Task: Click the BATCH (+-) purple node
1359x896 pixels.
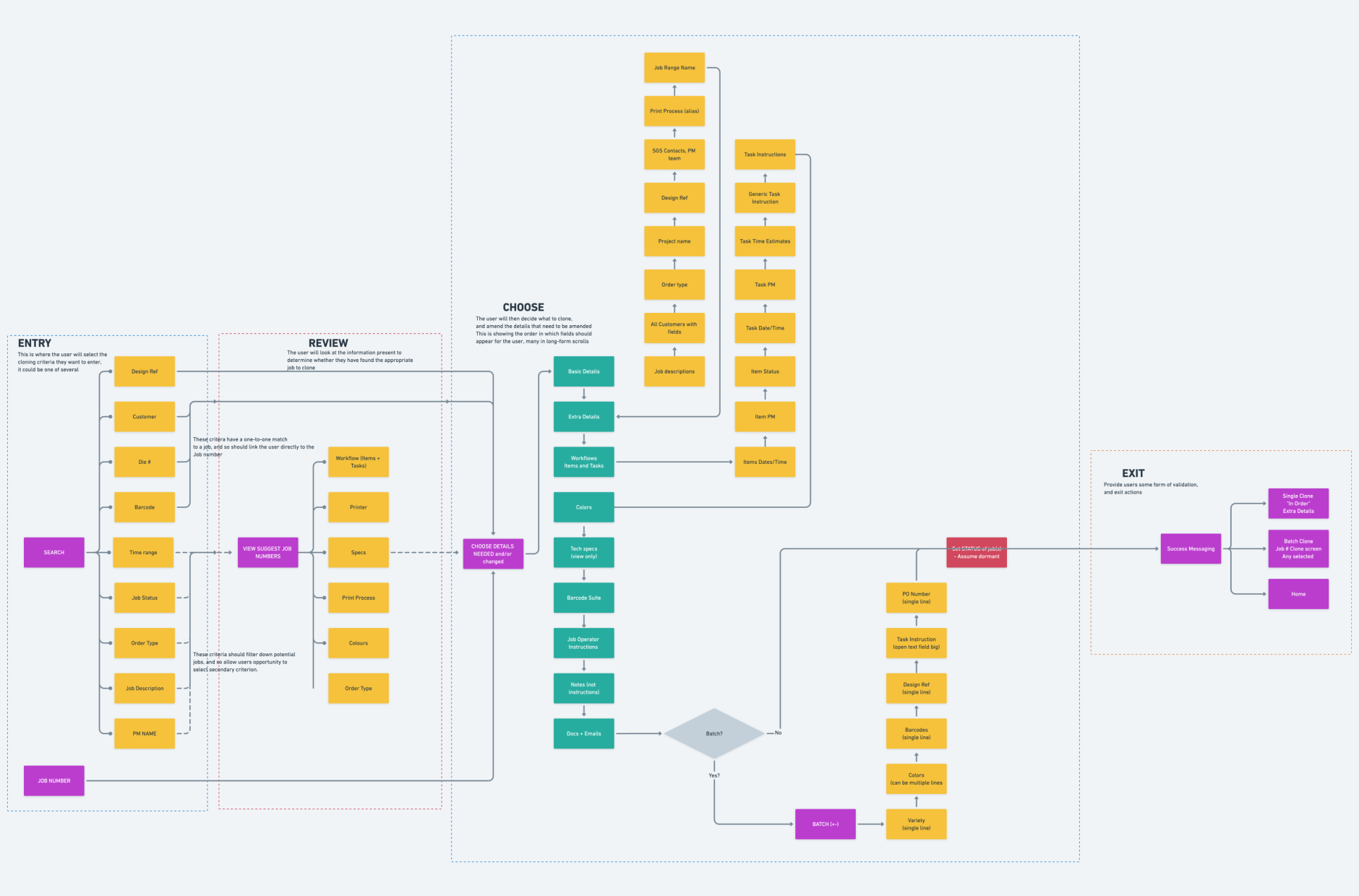Action: tap(824, 823)
